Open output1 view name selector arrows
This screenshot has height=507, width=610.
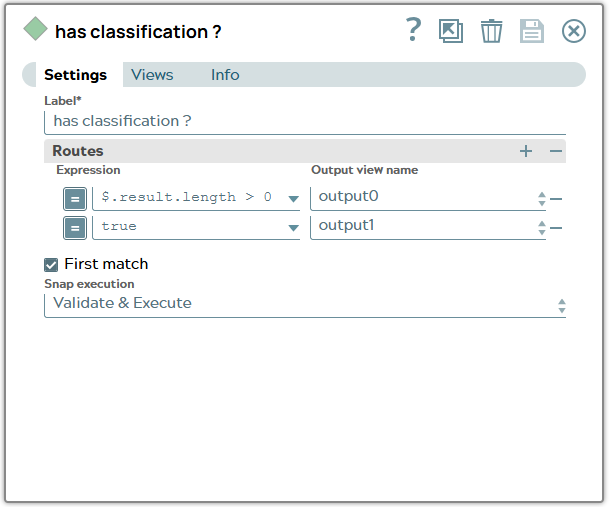click(x=542, y=228)
